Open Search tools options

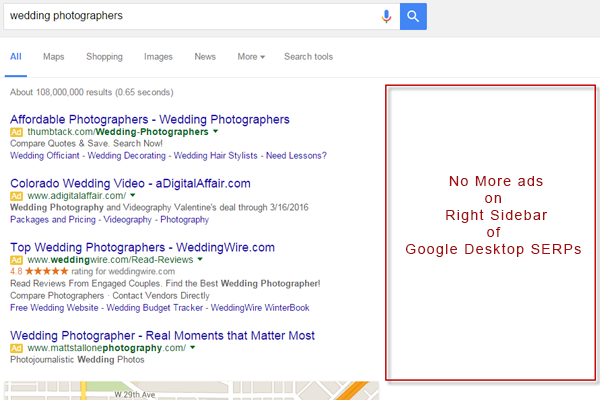pos(308,57)
